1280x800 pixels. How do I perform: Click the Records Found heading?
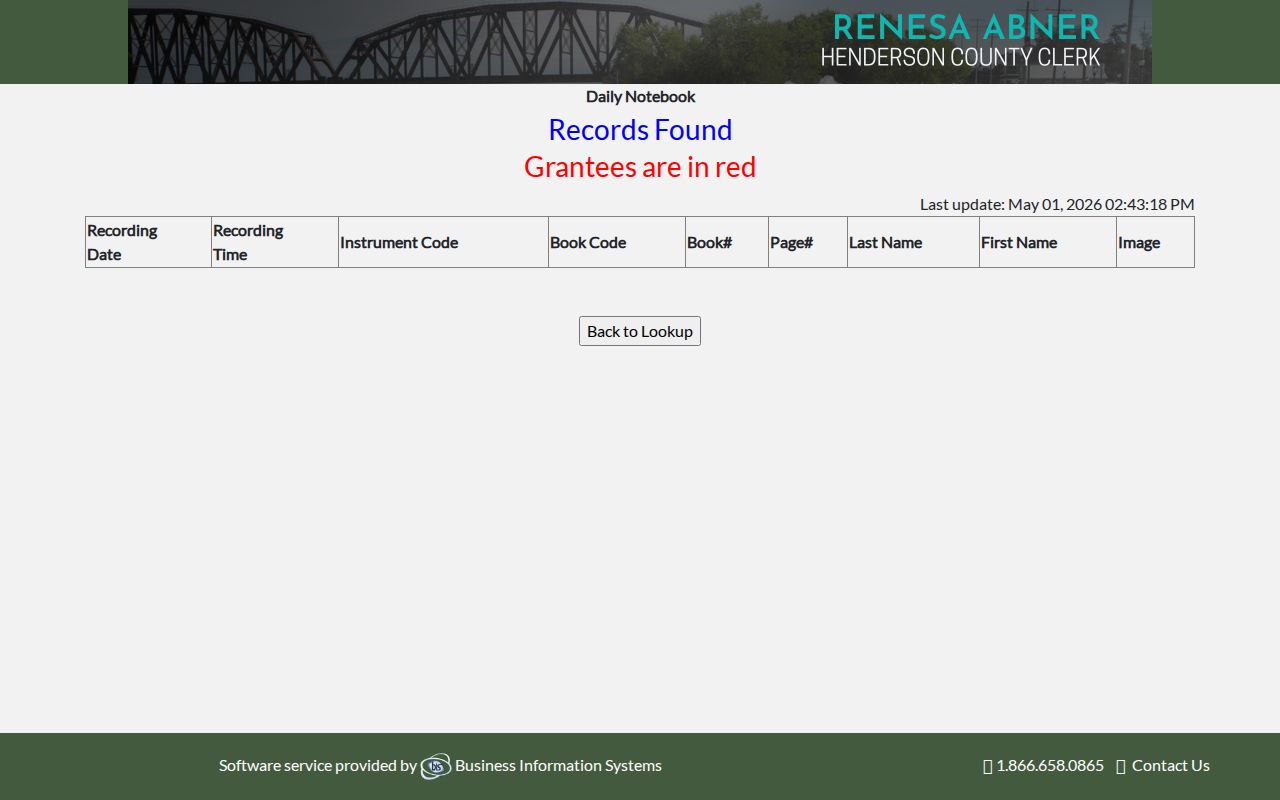tap(640, 130)
